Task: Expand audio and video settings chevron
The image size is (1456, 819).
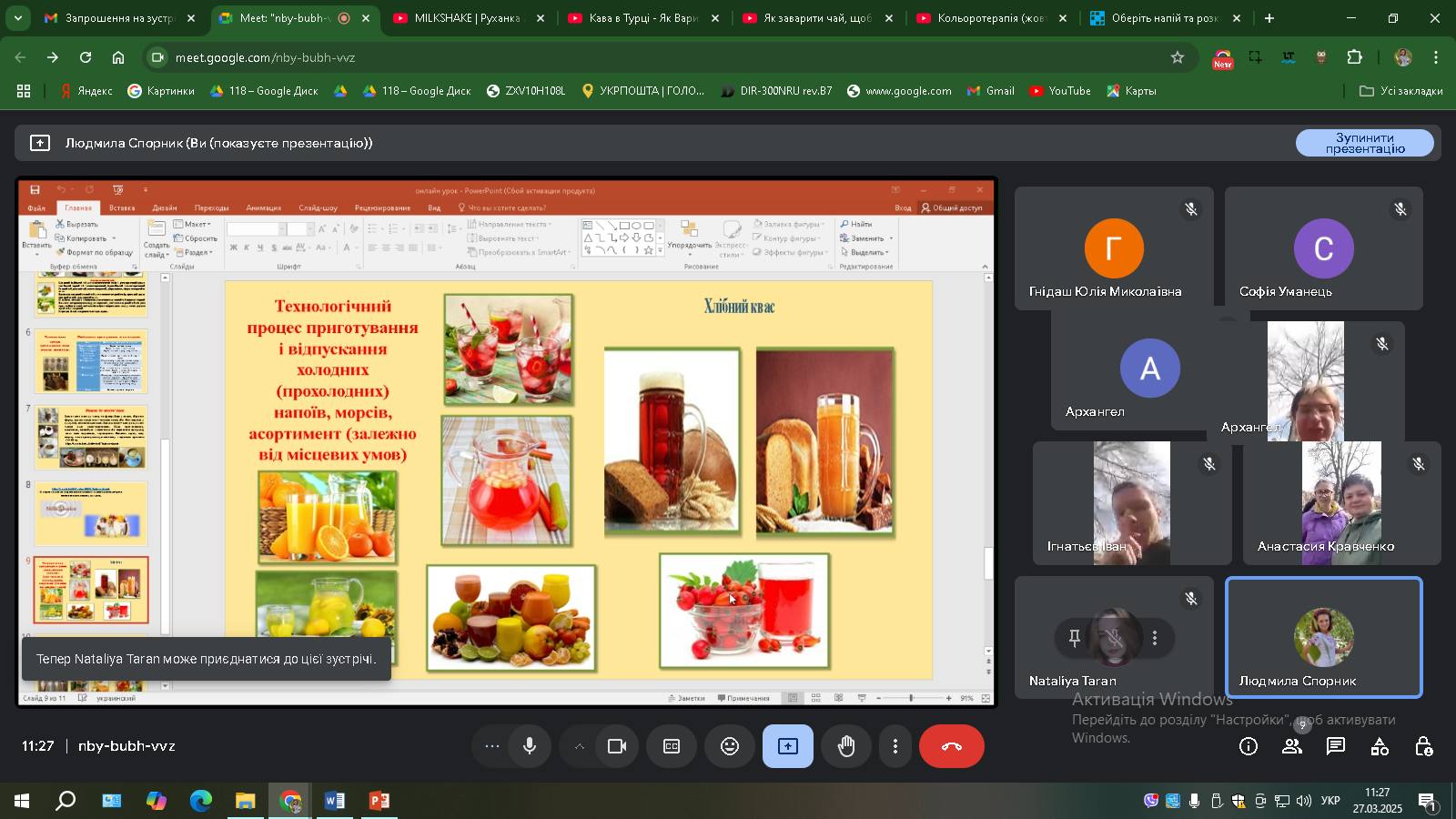Action: (x=579, y=746)
